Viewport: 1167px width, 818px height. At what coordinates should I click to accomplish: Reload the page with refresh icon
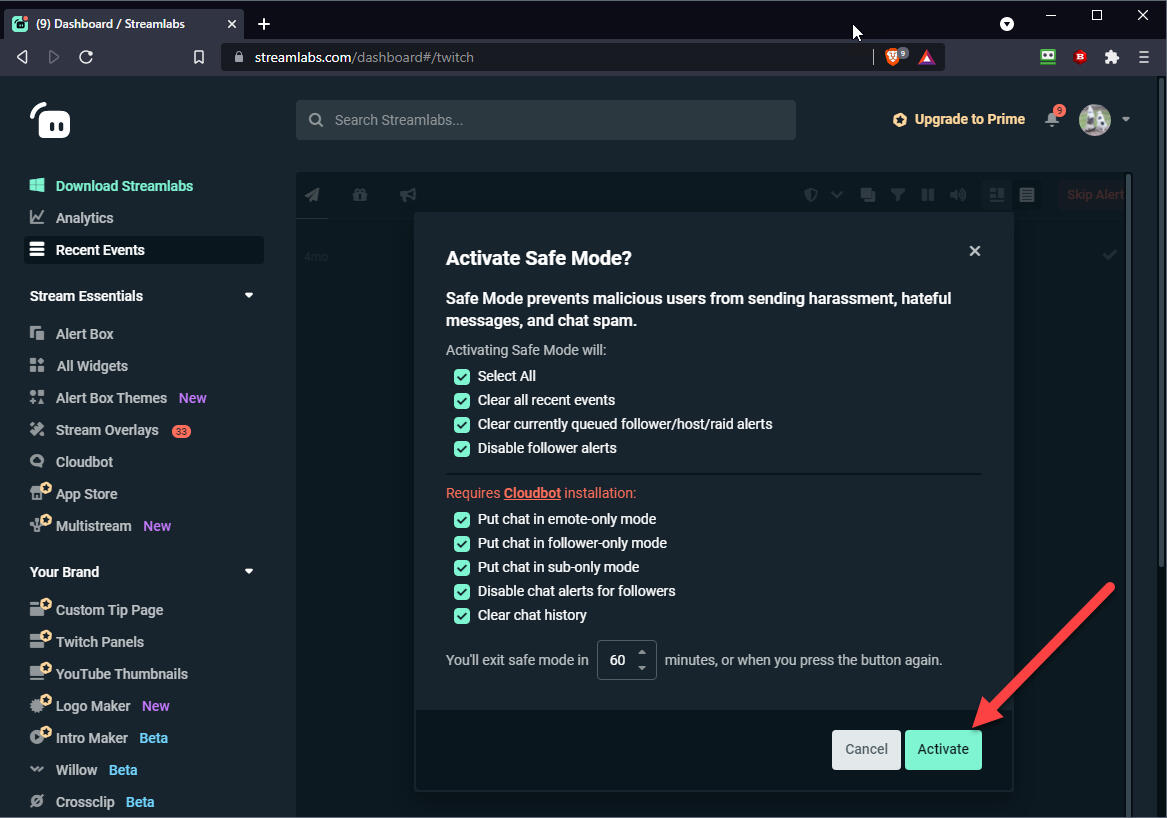pyautogui.click(x=86, y=57)
